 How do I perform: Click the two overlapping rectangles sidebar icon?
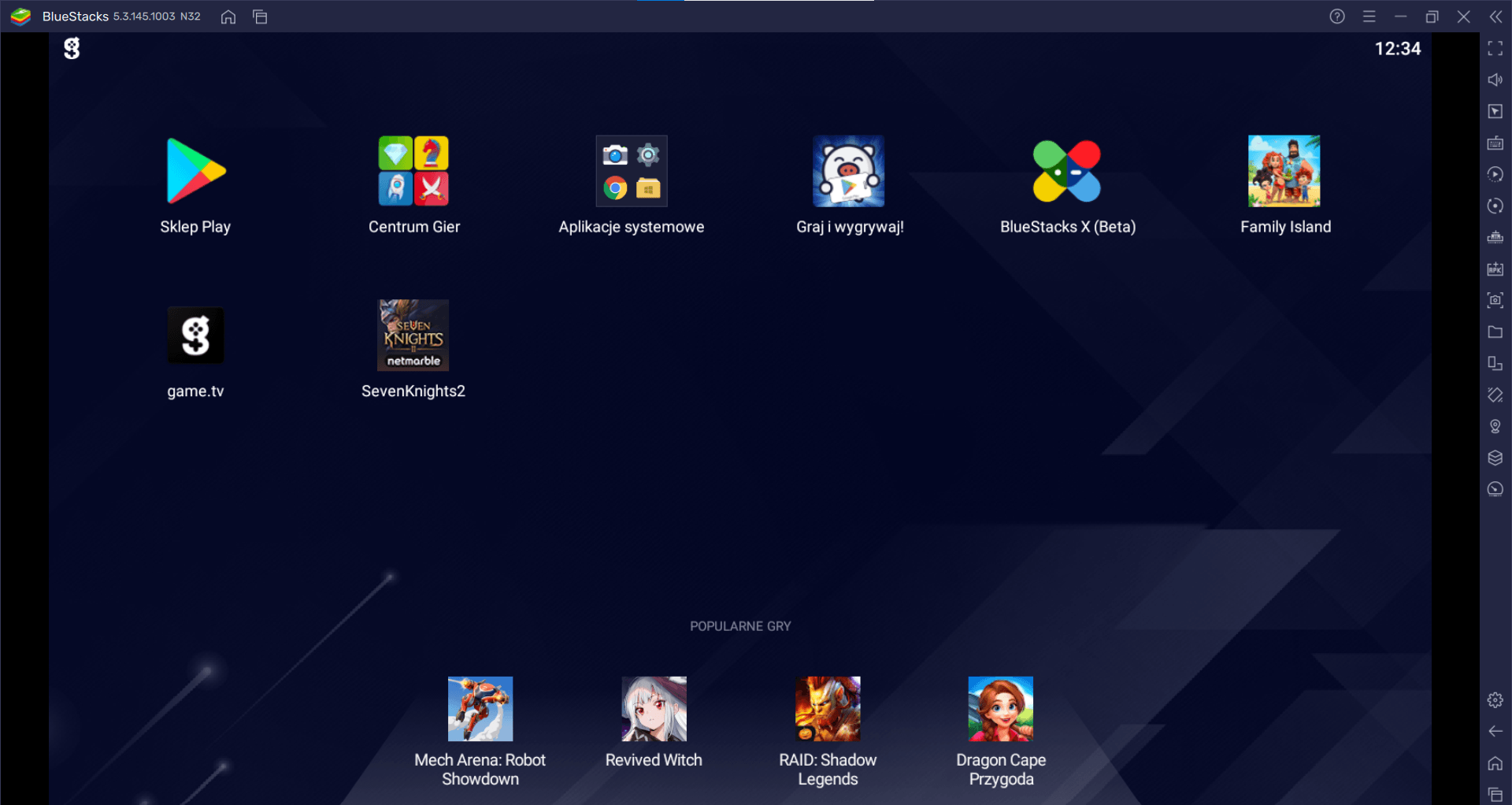click(x=1495, y=364)
